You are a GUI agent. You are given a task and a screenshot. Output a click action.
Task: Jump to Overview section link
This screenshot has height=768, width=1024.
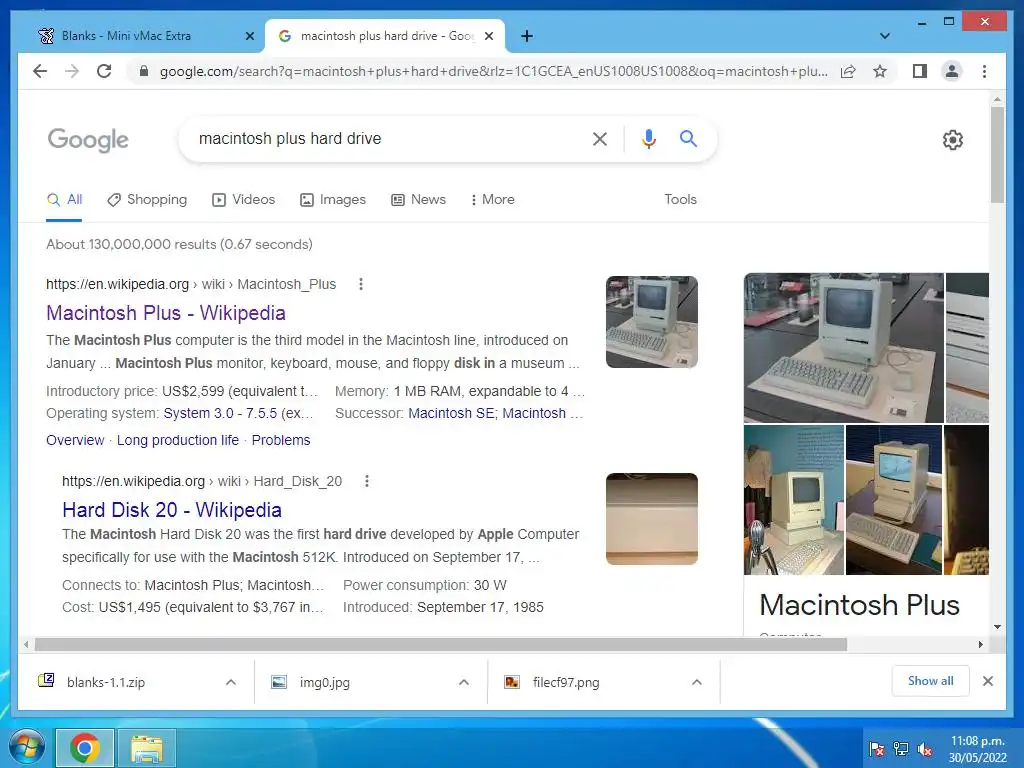click(75, 440)
